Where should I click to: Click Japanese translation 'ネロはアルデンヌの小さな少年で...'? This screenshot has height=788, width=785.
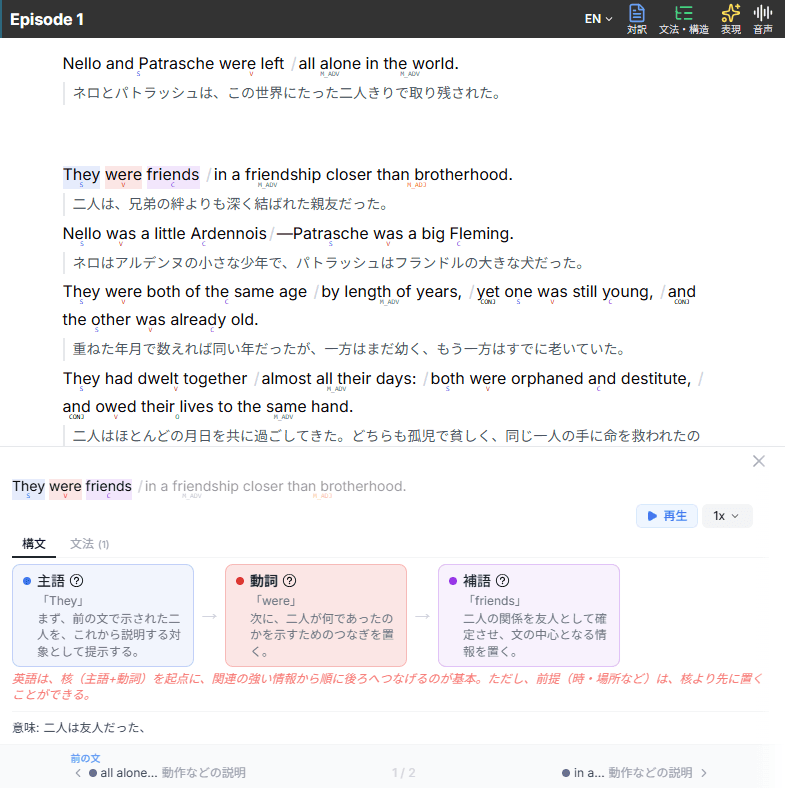click(329, 263)
